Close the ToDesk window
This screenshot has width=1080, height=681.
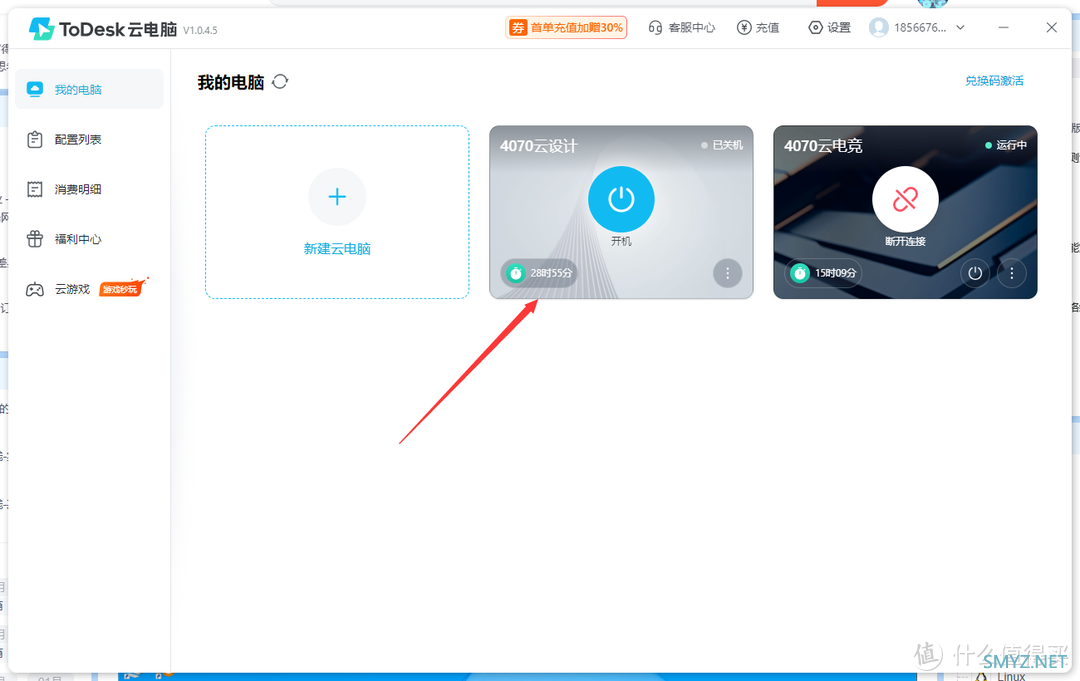pos(1051,28)
